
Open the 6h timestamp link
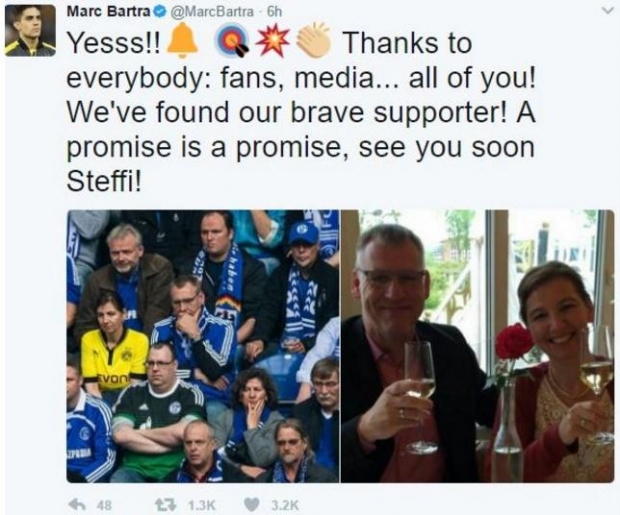pyautogui.click(x=274, y=12)
